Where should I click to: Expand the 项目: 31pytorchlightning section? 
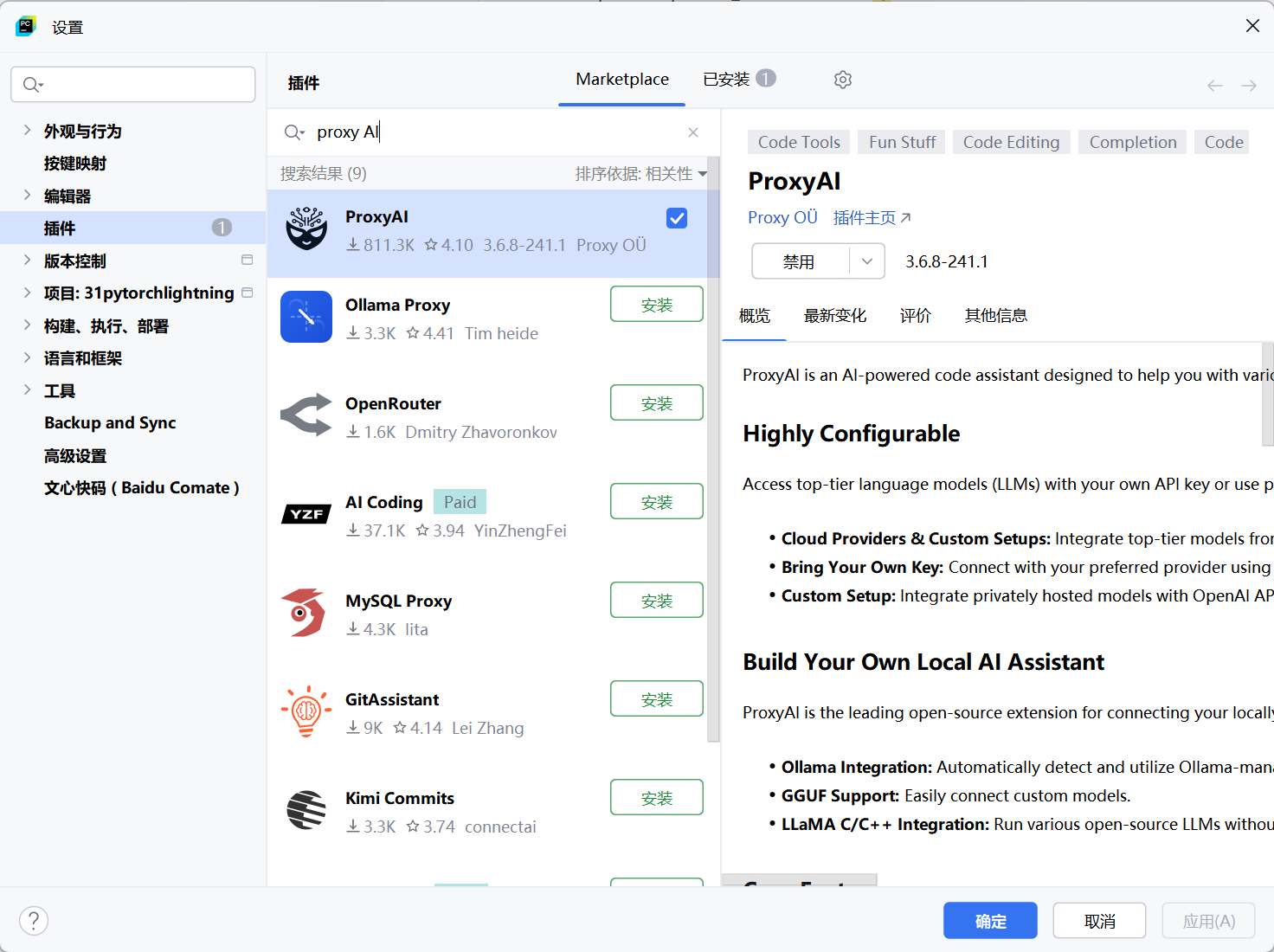tap(27, 293)
